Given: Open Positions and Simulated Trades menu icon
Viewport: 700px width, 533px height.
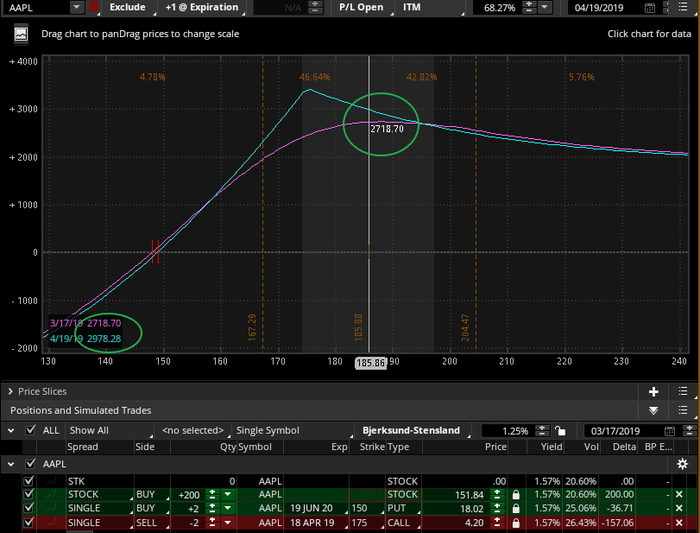Looking at the screenshot, I should 683,410.
